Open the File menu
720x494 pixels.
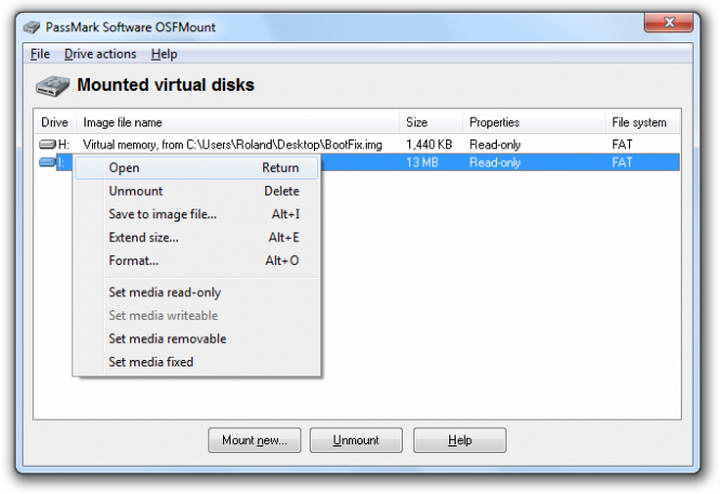40,54
